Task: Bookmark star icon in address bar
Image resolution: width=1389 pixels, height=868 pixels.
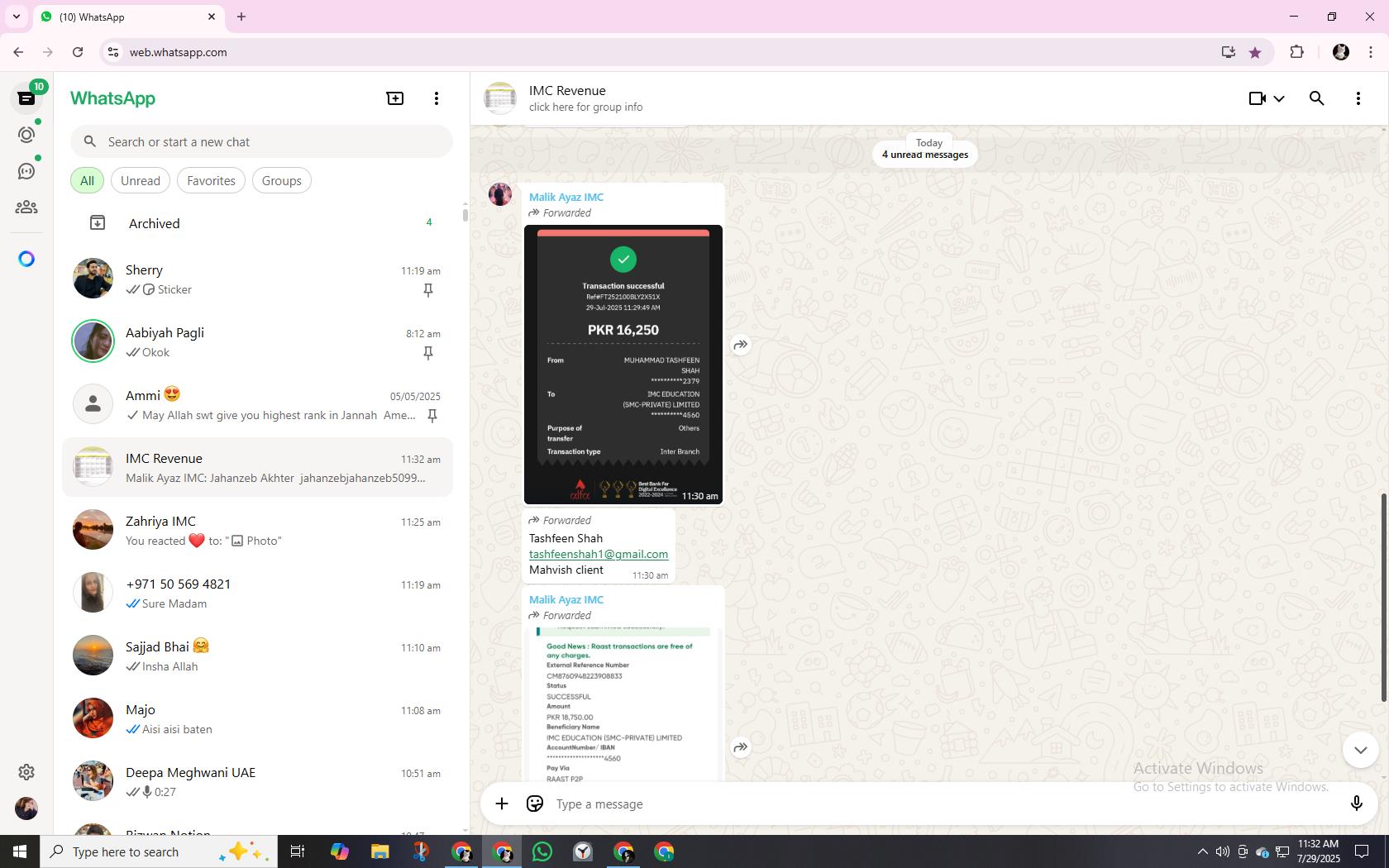Action: pos(1255,52)
